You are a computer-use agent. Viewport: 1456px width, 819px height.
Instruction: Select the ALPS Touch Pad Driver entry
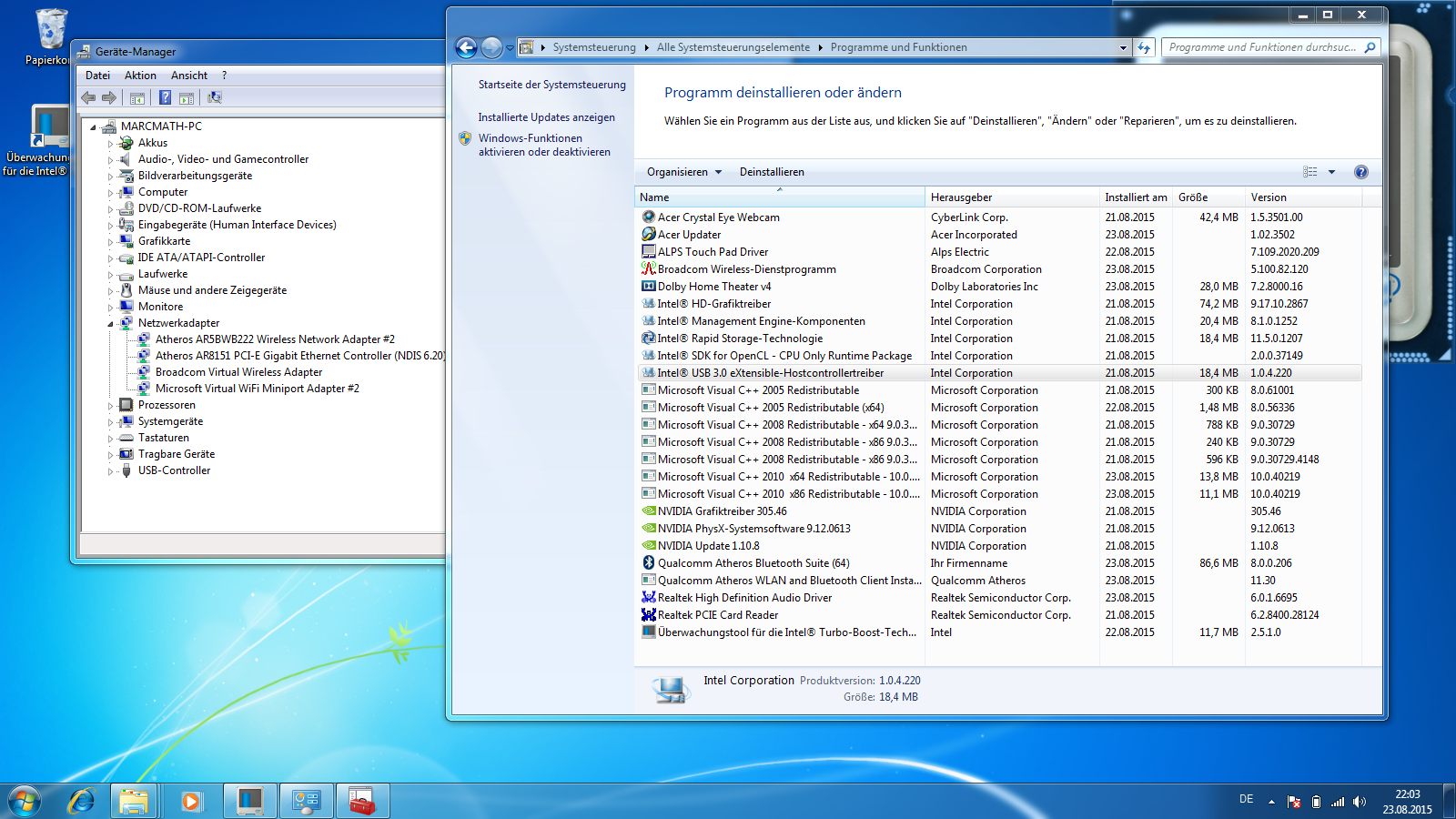1000,252
